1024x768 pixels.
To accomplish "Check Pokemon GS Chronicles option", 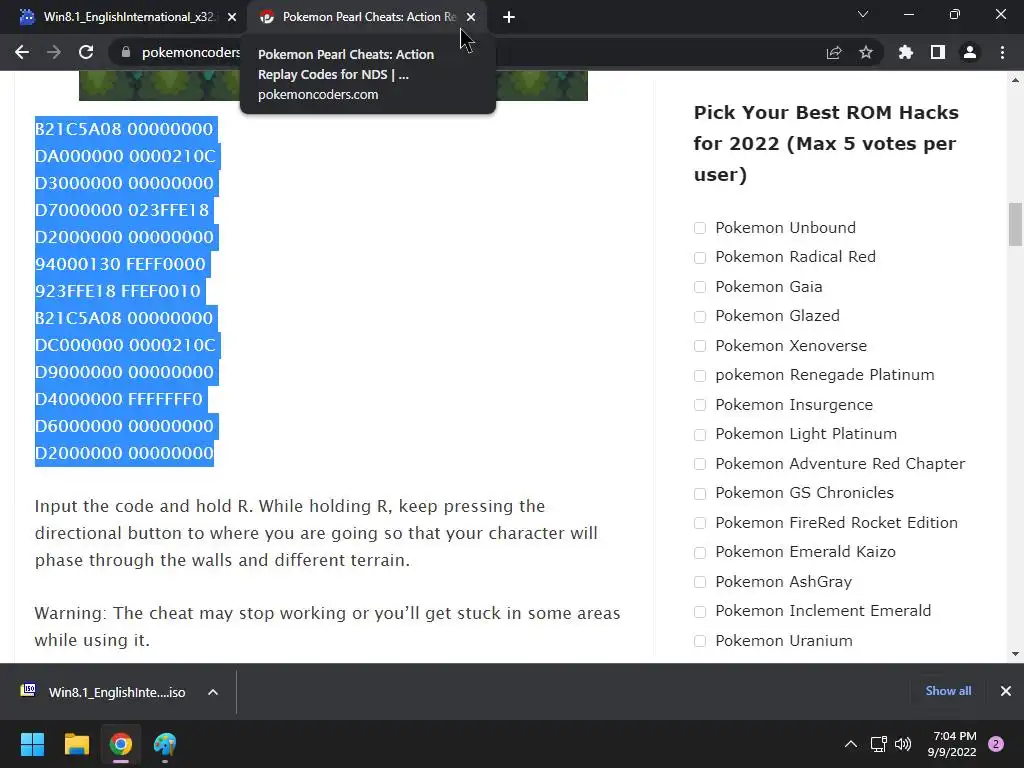I will pos(700,494).
